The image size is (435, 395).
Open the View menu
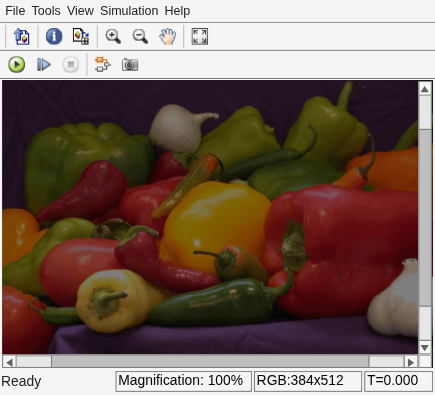pos(80,11)
